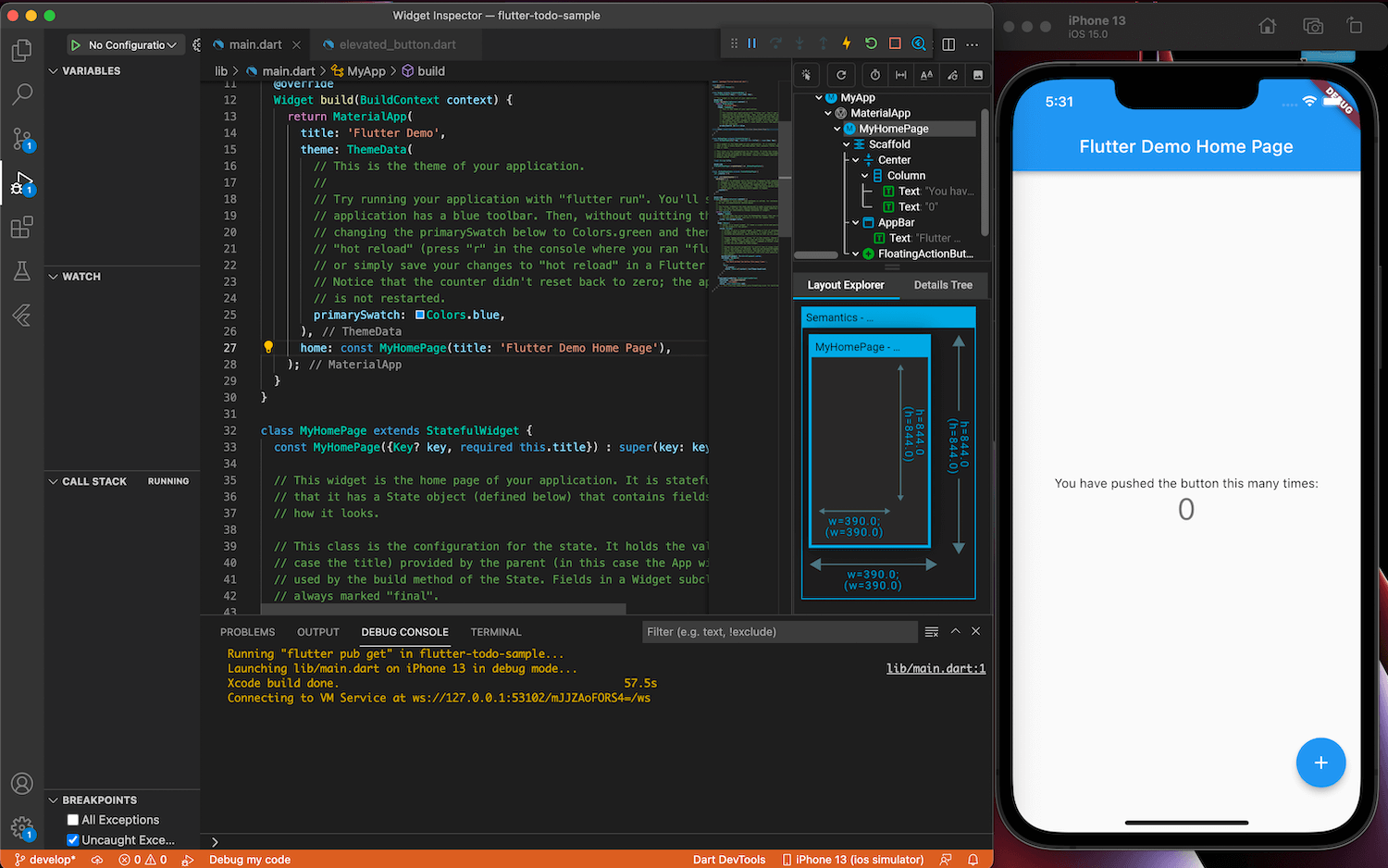Image resolution: width=1388 pixels, height=868 pixels.
Task: Collapse the AppBar node chevron
Action: pyautogui.click(x=856, y=223)
